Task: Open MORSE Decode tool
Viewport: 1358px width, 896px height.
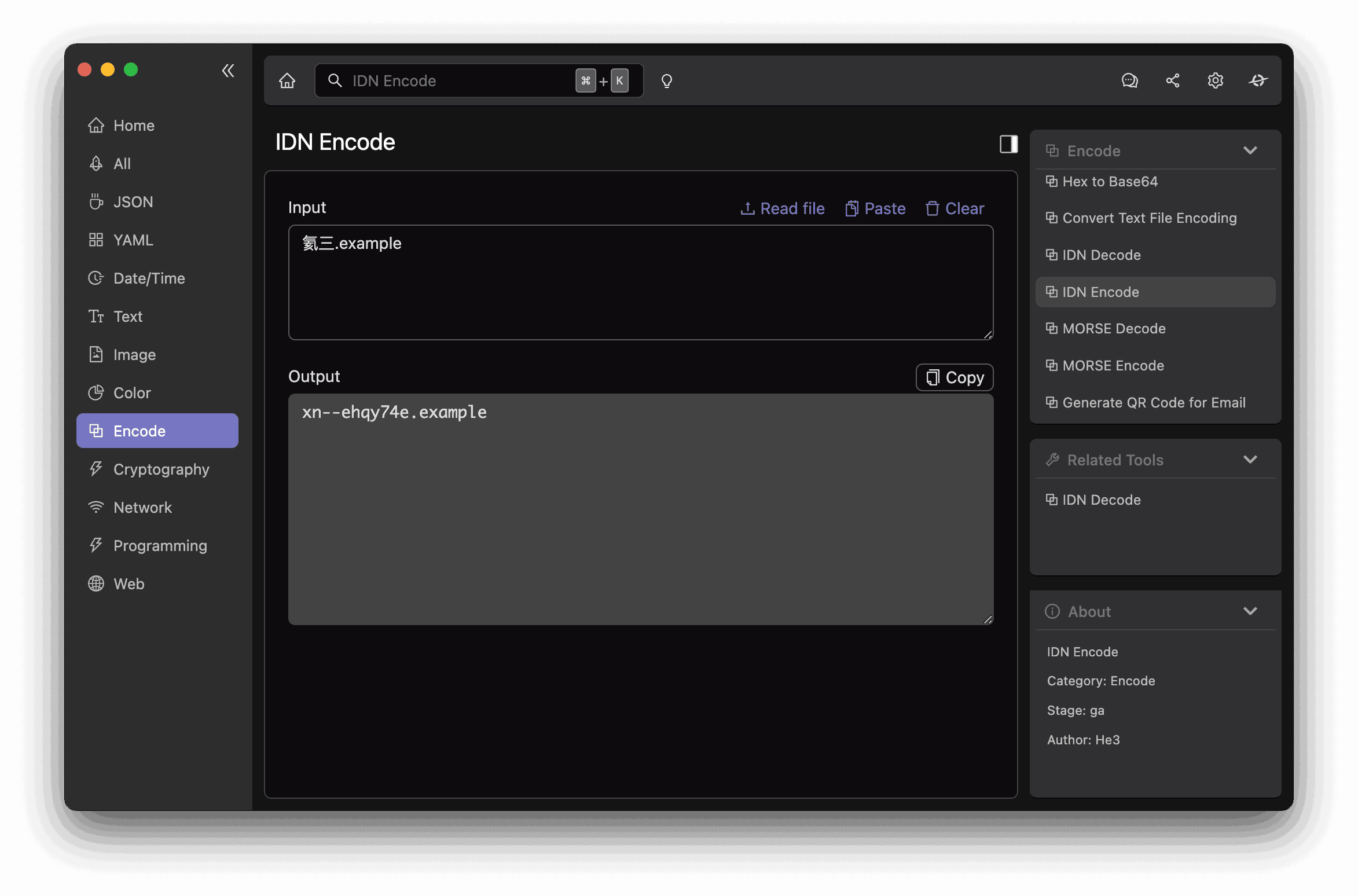Action: coord(1155,329)
